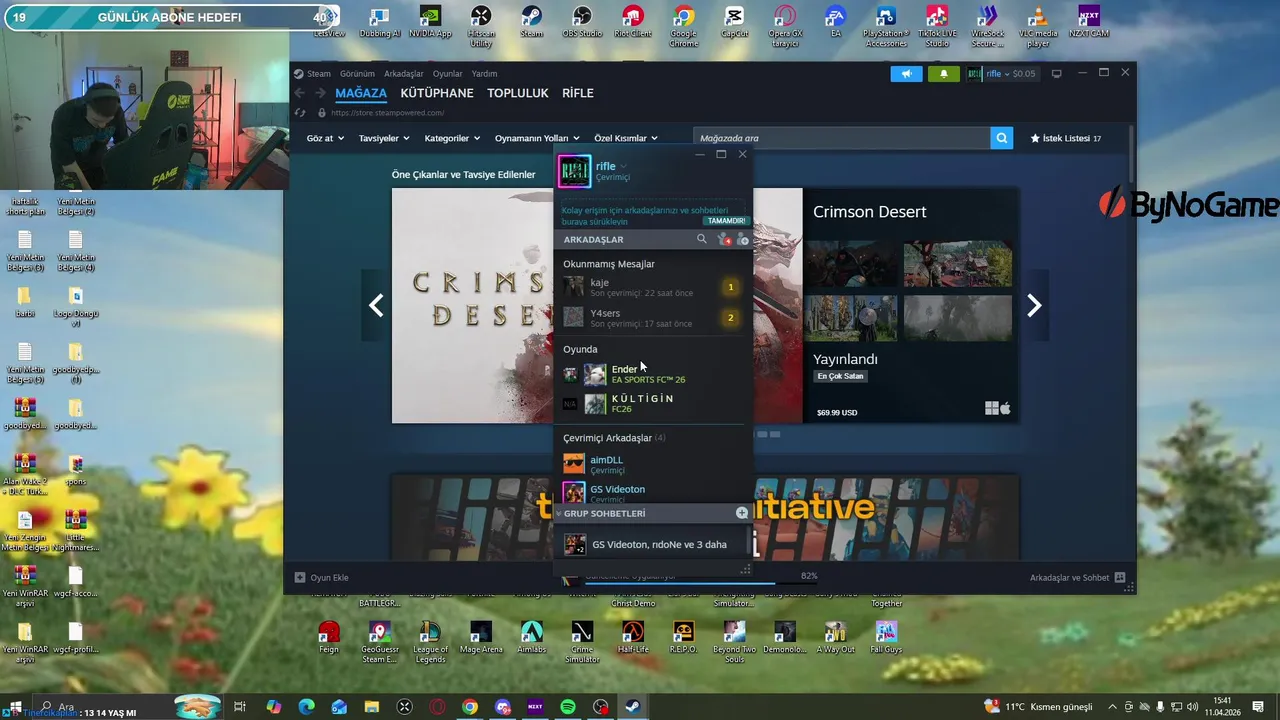Open Fall Guys desktop shortcut
This screenshot has height=720, width=1280.
[x=886, y=638]
